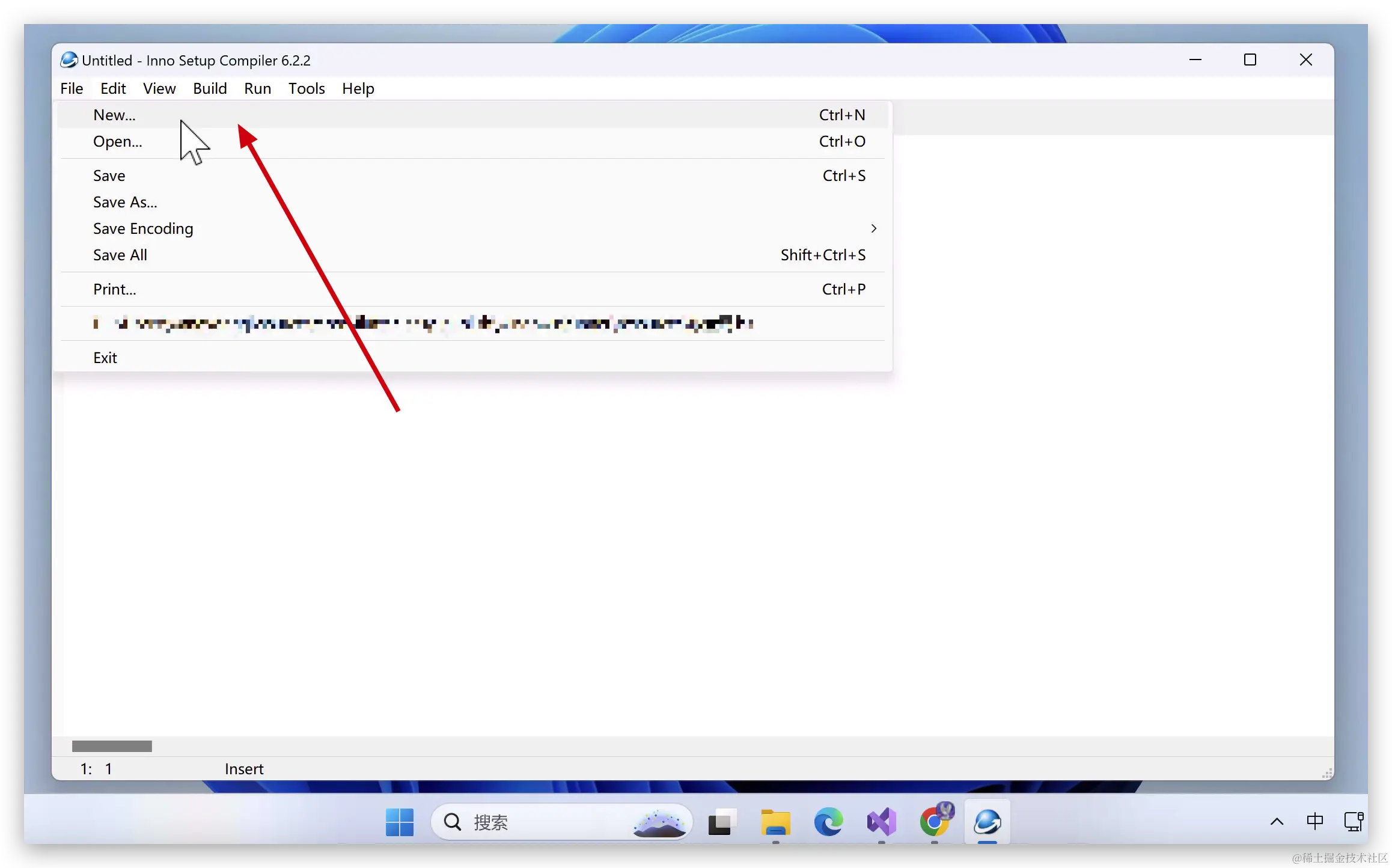Select Save All menu entry
The width and height of the screenshot is (1392, 868).
[x=472, y=255]
